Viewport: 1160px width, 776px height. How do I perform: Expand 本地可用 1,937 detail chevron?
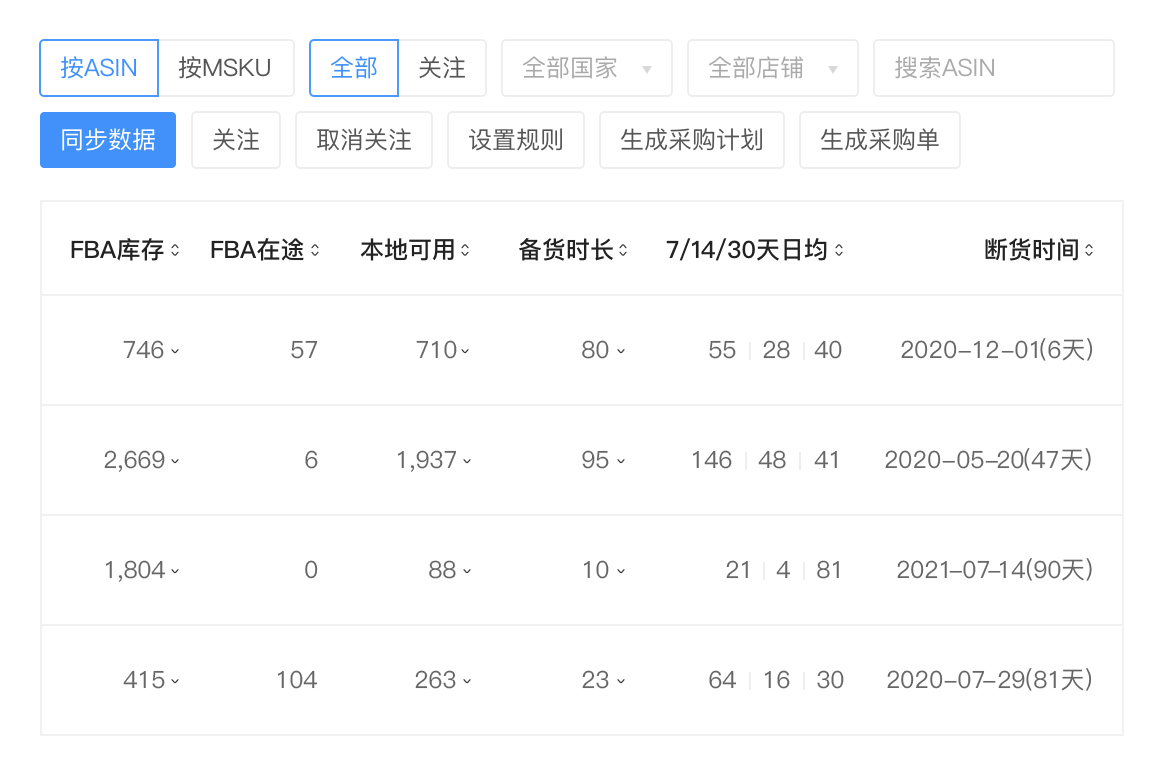click(466, 461)
